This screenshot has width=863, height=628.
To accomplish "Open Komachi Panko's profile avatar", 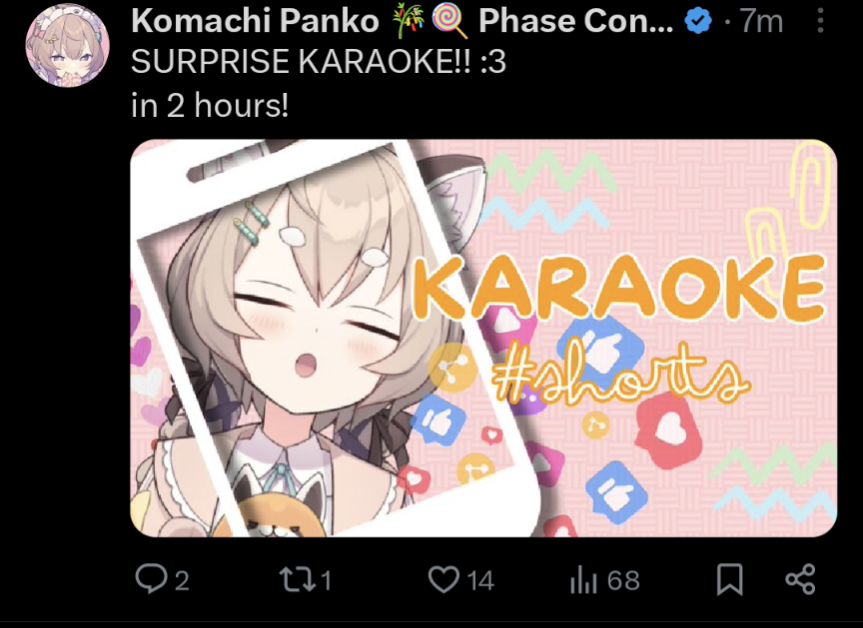I will pos(67,46).
